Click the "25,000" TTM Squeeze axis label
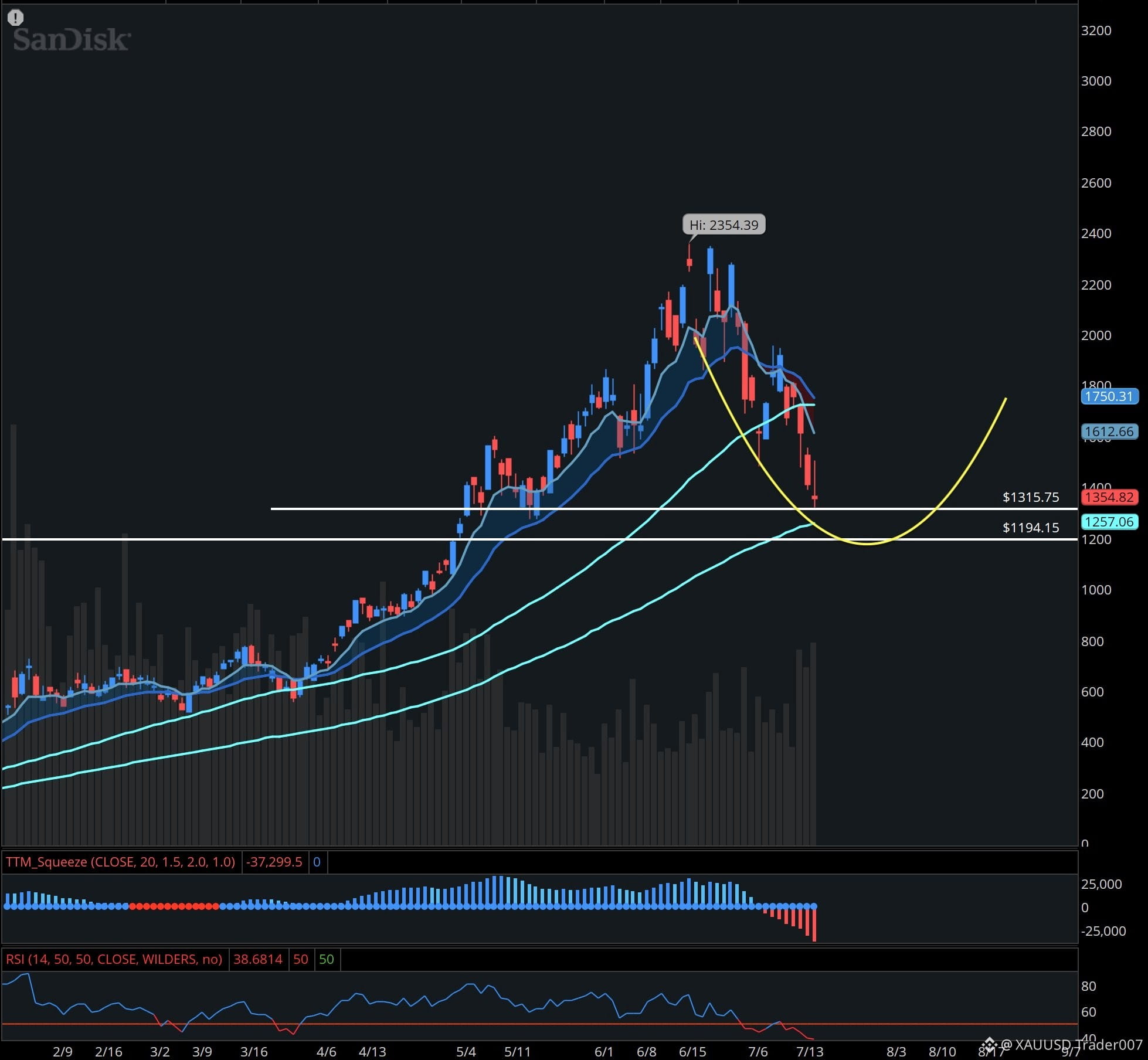The image size is (1148, 1060). (1101, 884)
